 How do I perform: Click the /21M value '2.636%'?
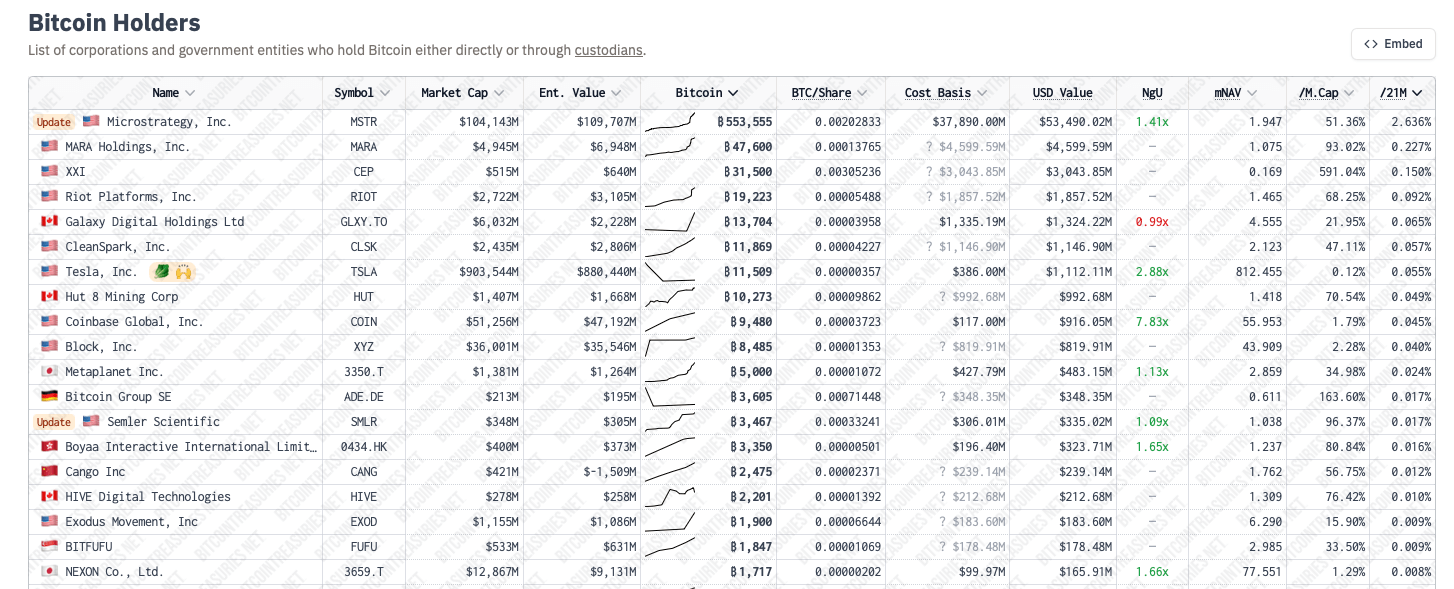coord(1411,122)
